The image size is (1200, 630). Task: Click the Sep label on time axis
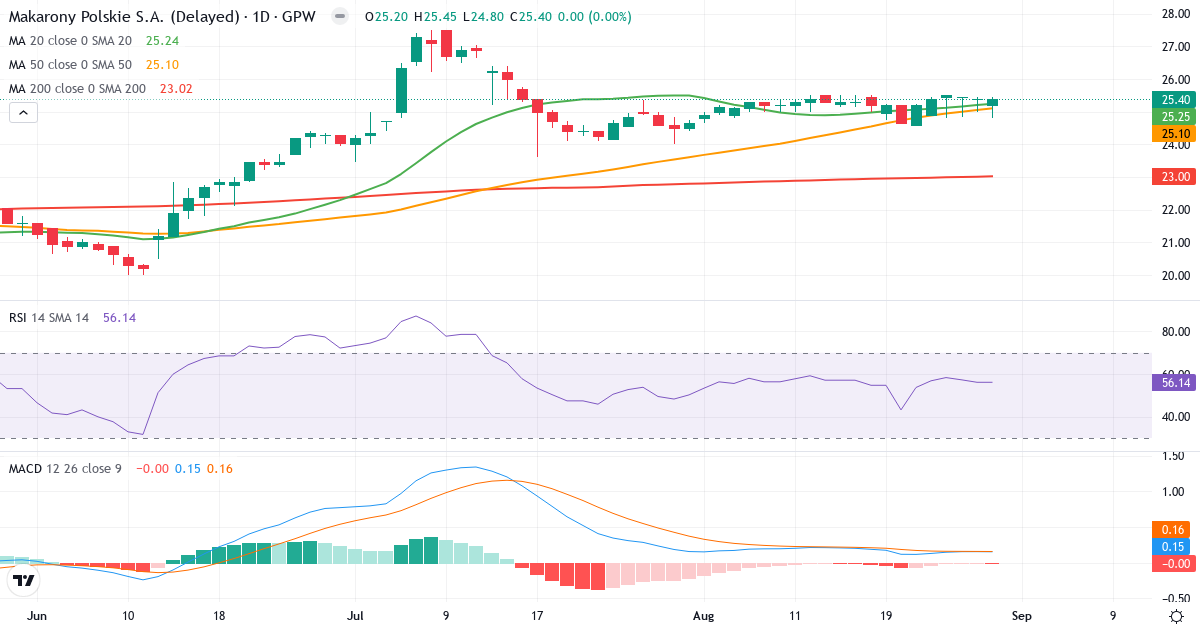point(1022,616)
